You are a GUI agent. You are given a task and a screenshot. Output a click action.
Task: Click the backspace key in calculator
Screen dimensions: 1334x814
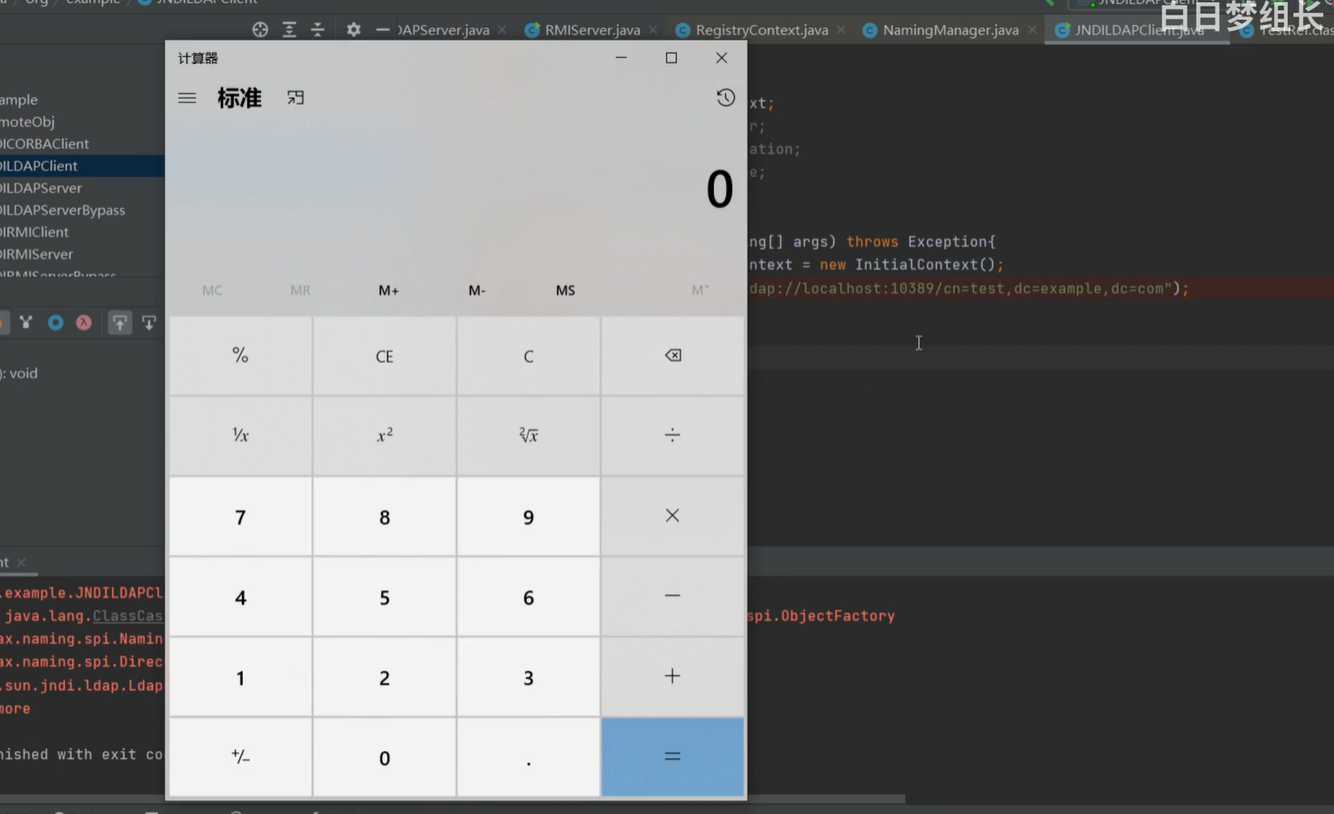(673, 356)
